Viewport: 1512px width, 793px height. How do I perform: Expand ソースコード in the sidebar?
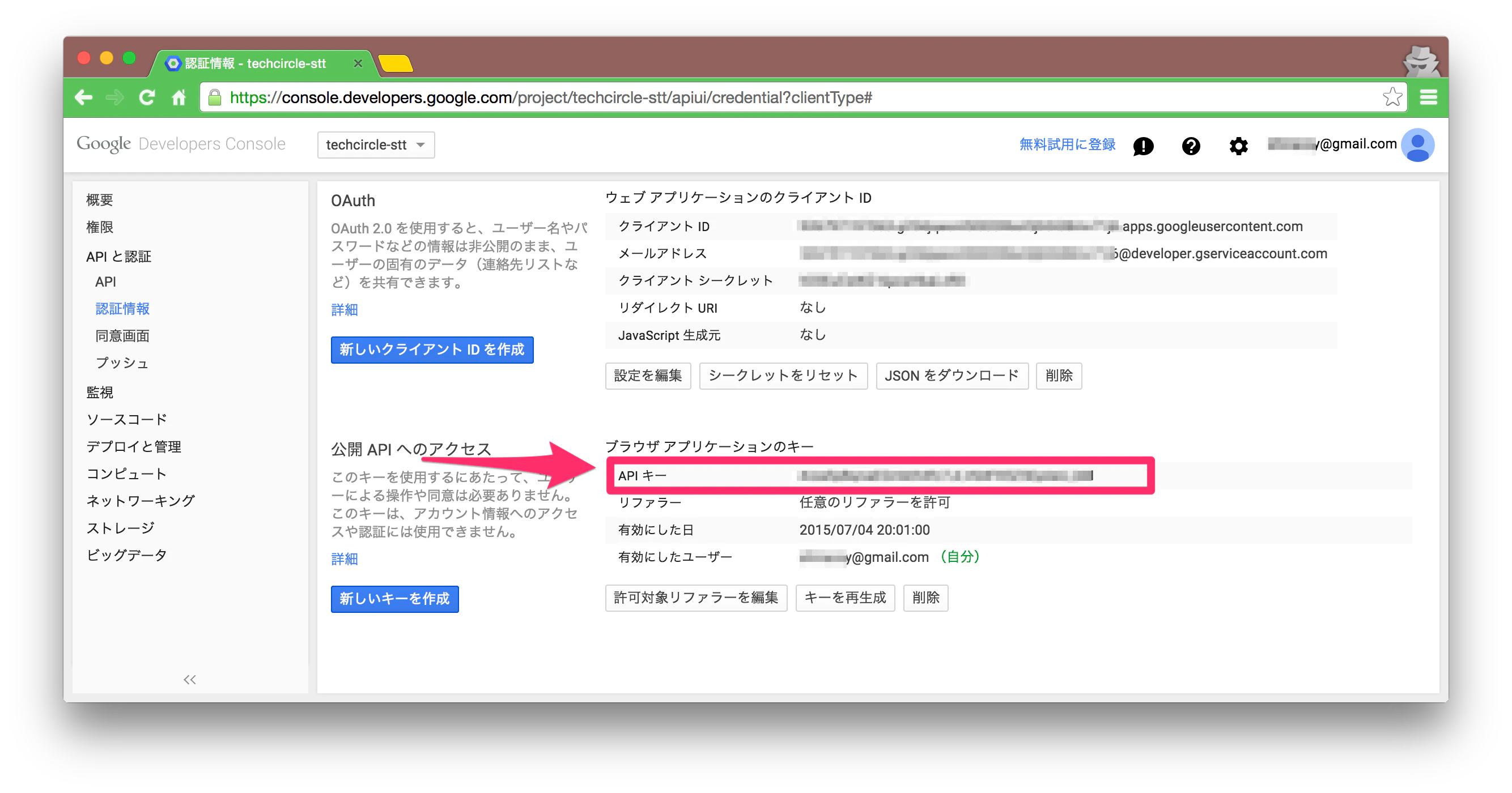pyautogui.click(x=127, y=419)
